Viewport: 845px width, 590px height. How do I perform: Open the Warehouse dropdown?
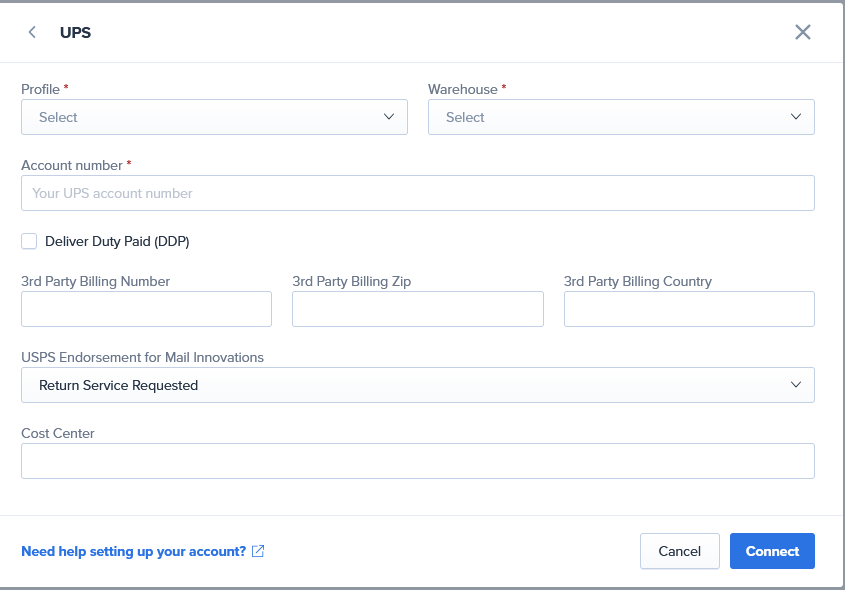click(x=621, y=117)
